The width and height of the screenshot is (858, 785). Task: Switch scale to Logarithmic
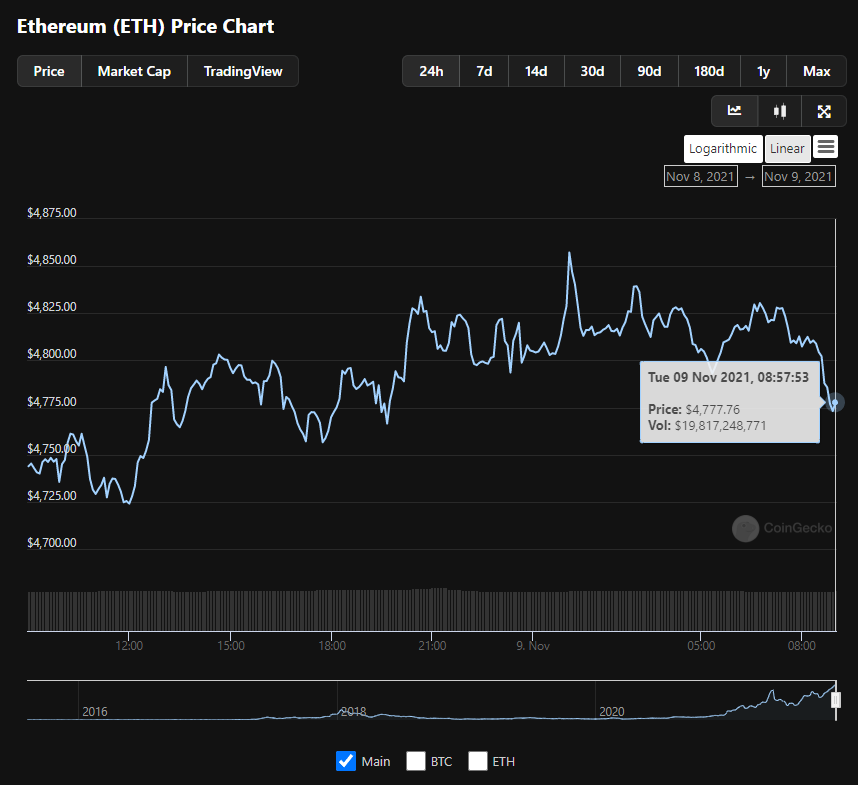(723, 149)
